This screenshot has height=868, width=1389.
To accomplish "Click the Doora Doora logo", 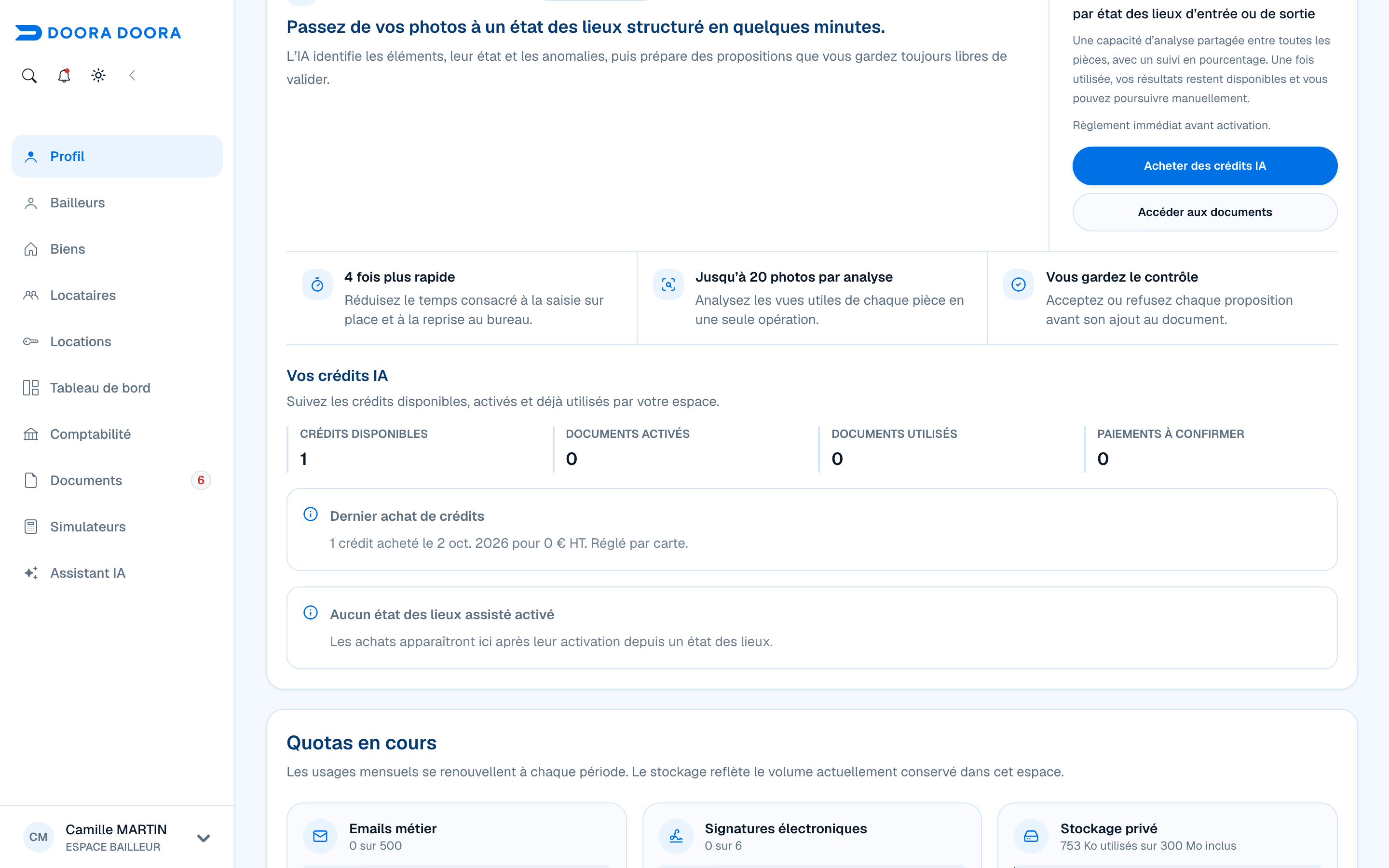I will [98, 33].
